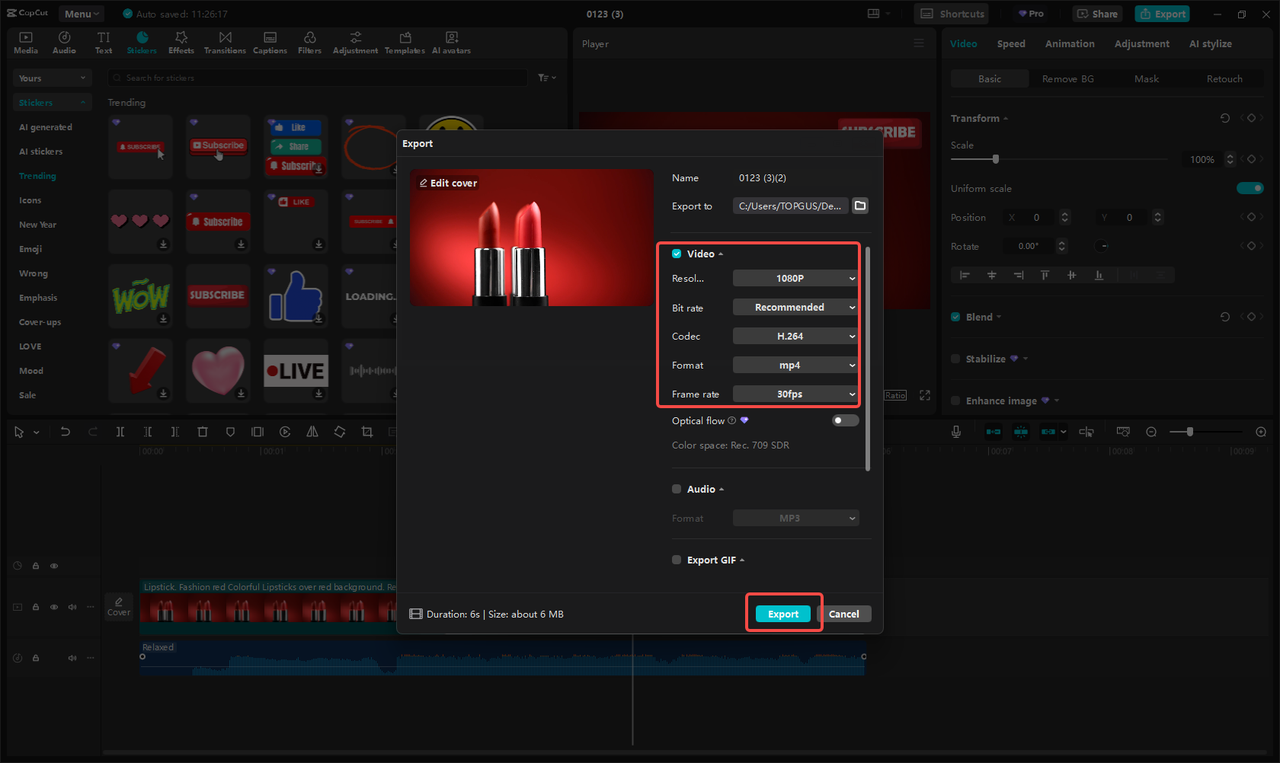Open the Resolution dropdown showing 1080P

click(794, 277)
